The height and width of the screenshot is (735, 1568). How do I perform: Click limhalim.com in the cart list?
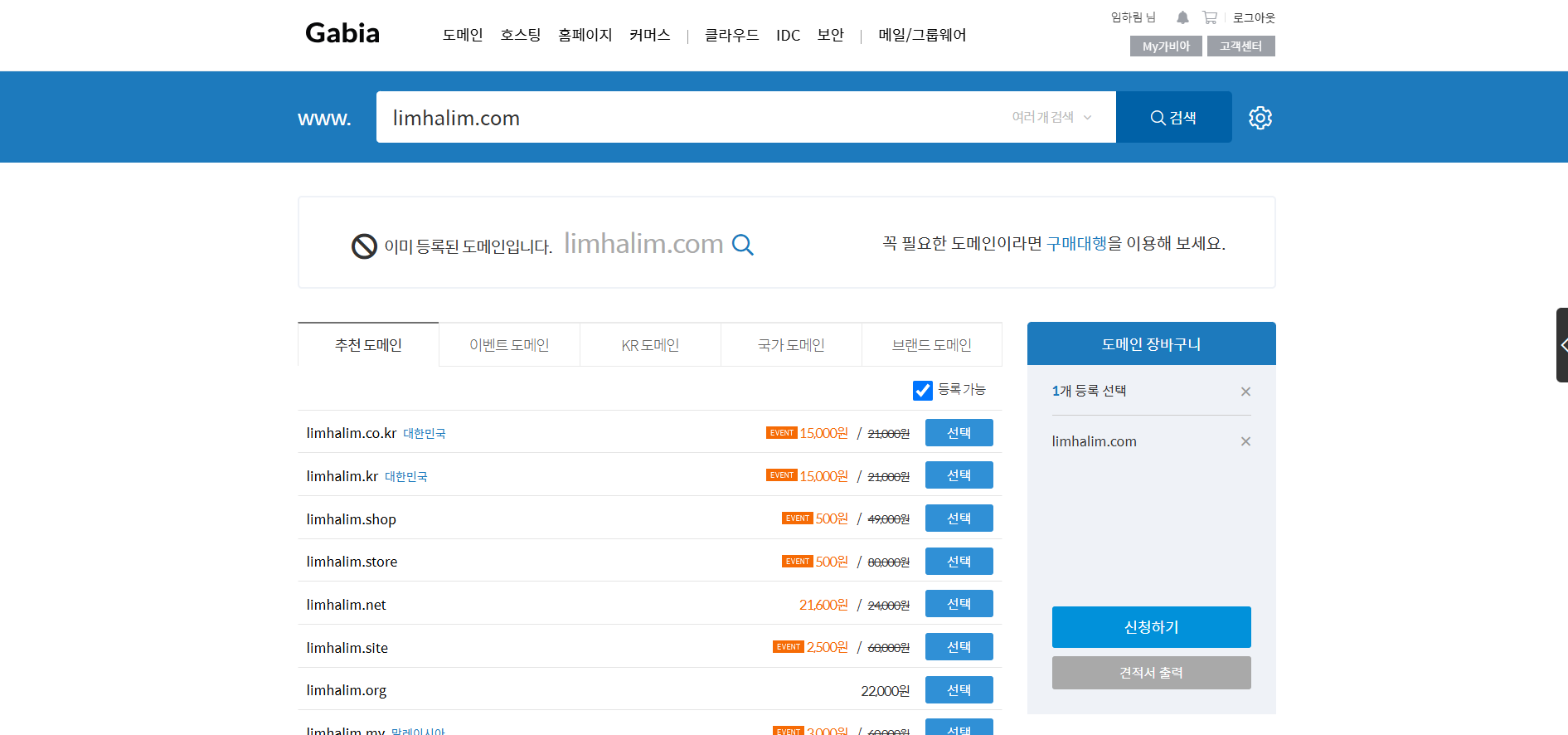click(1095, 441)
